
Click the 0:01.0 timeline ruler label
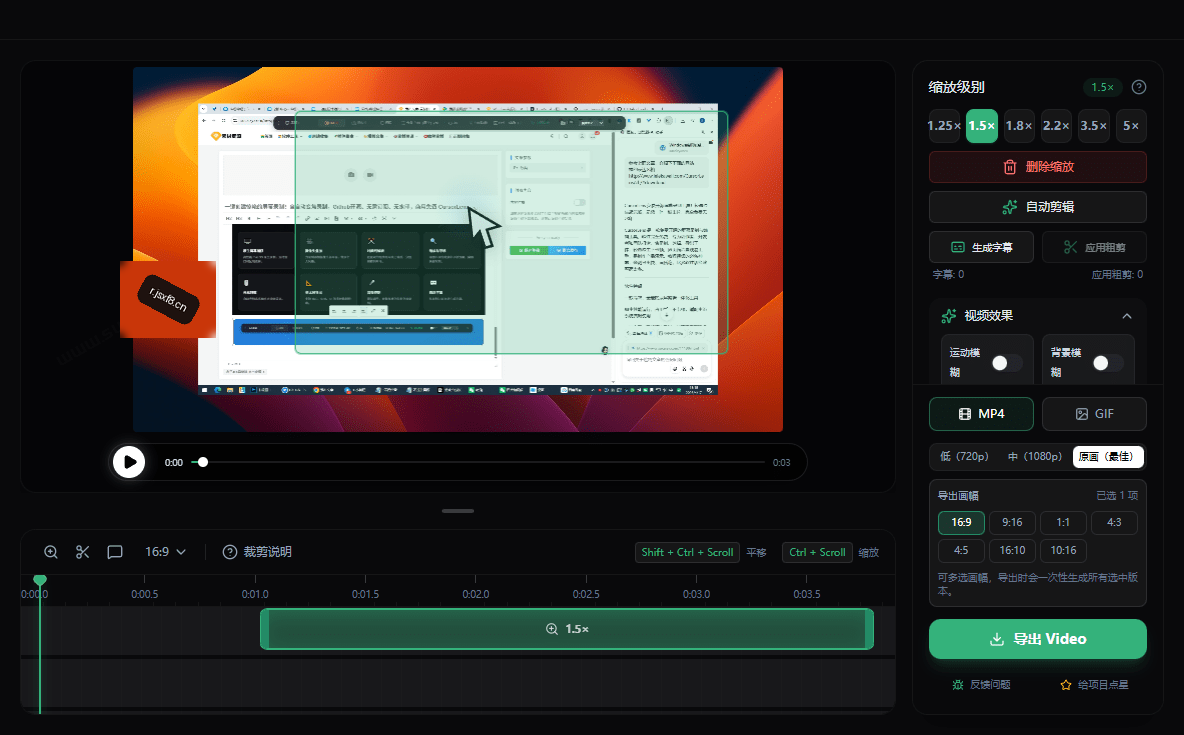coord(255,594)
